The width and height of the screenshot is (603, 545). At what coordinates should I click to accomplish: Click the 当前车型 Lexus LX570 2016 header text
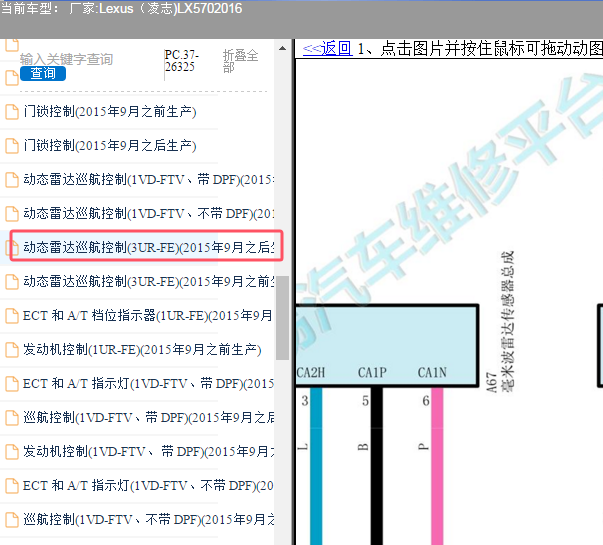click(x=122, y=8)
